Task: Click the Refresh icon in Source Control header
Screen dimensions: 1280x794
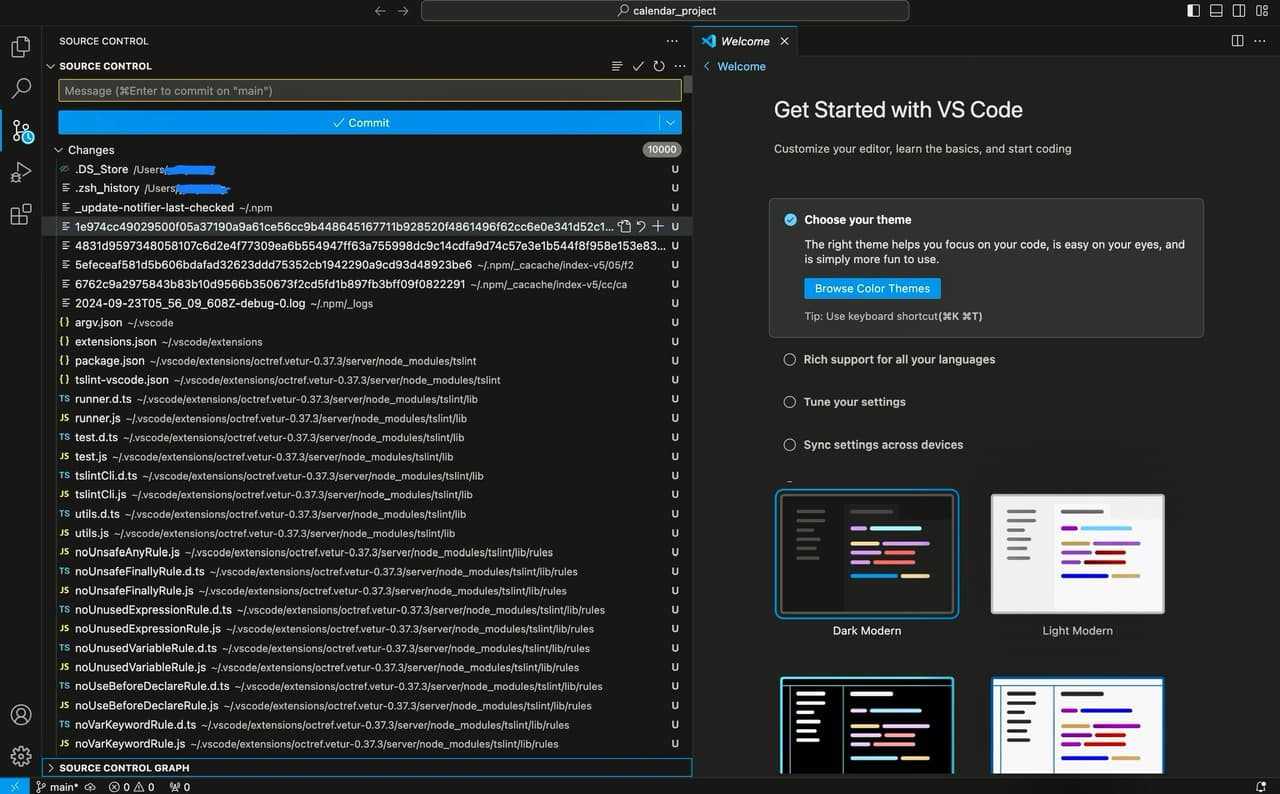Action: pos(659,66)
